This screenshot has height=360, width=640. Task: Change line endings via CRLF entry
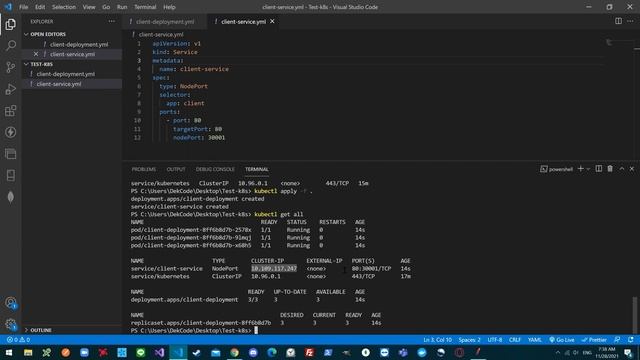515,340
